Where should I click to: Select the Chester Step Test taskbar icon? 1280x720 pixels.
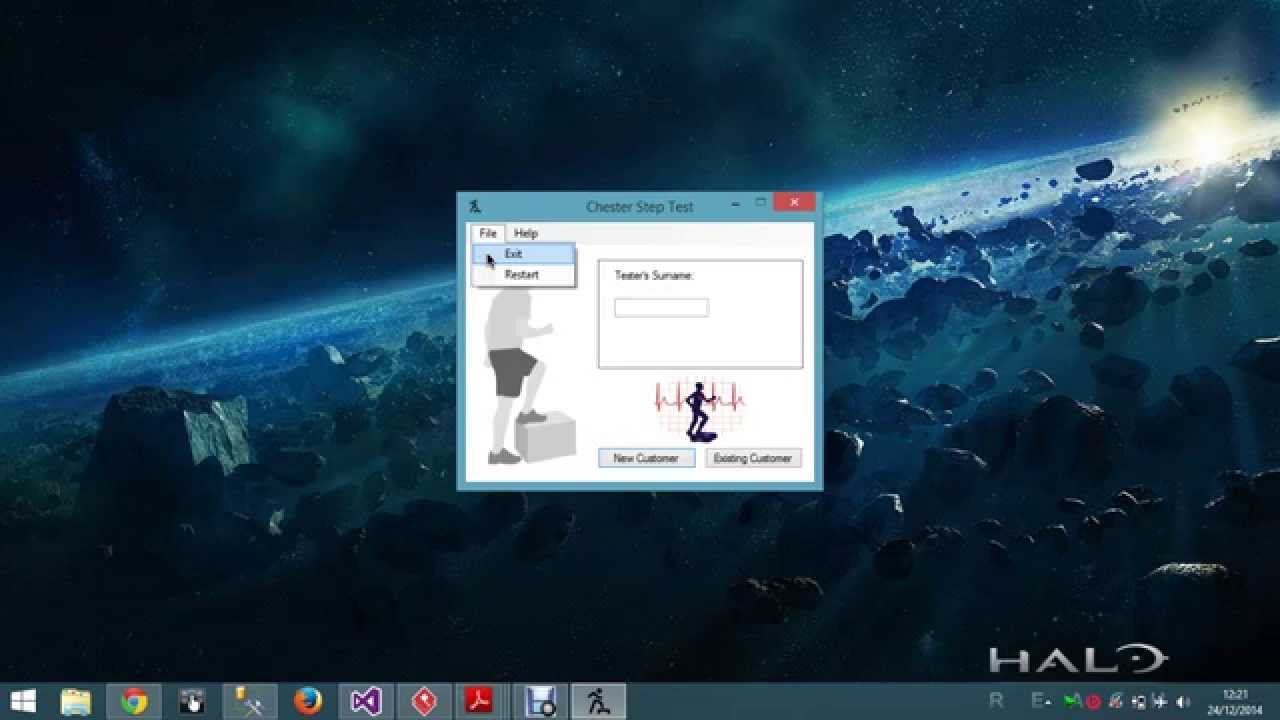tap(598, 702)
